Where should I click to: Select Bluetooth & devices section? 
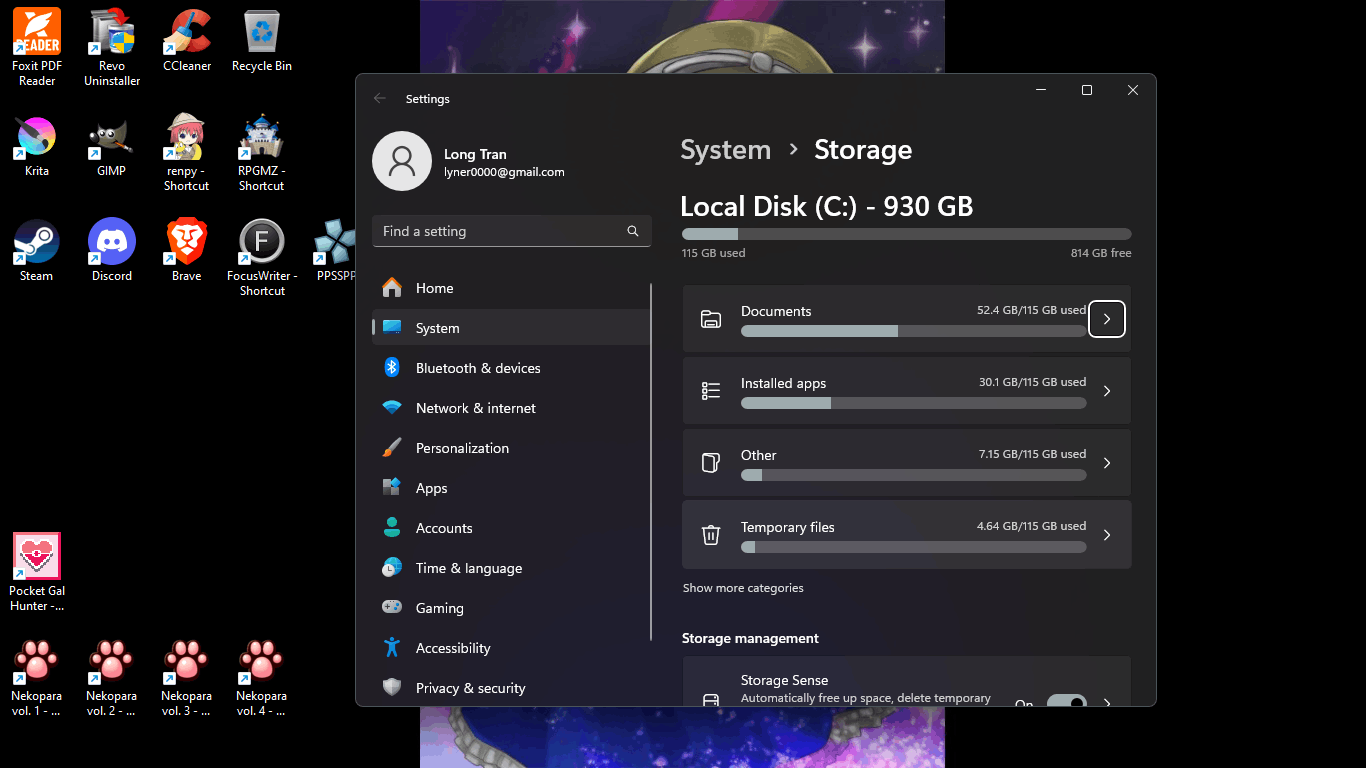click(x=511, y=368)
